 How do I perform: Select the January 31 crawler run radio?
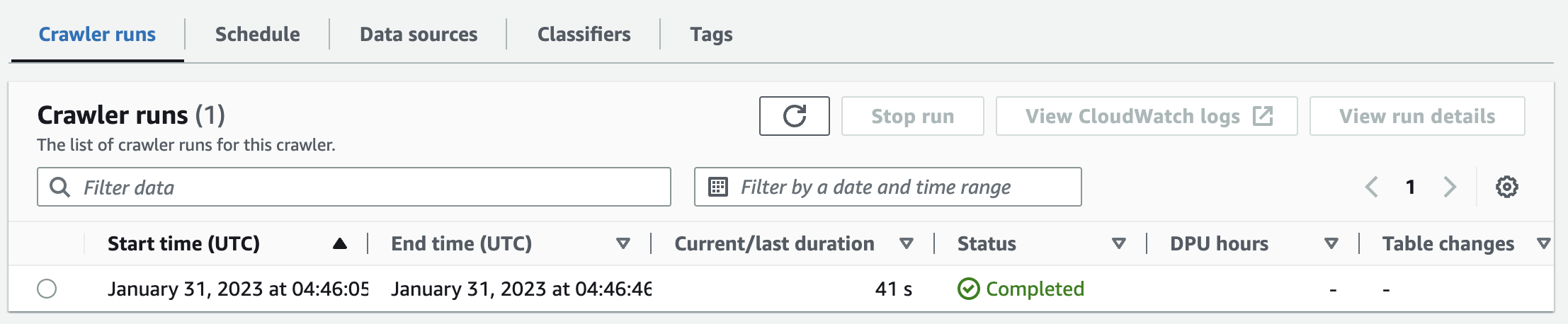click(x=47, y=289)
